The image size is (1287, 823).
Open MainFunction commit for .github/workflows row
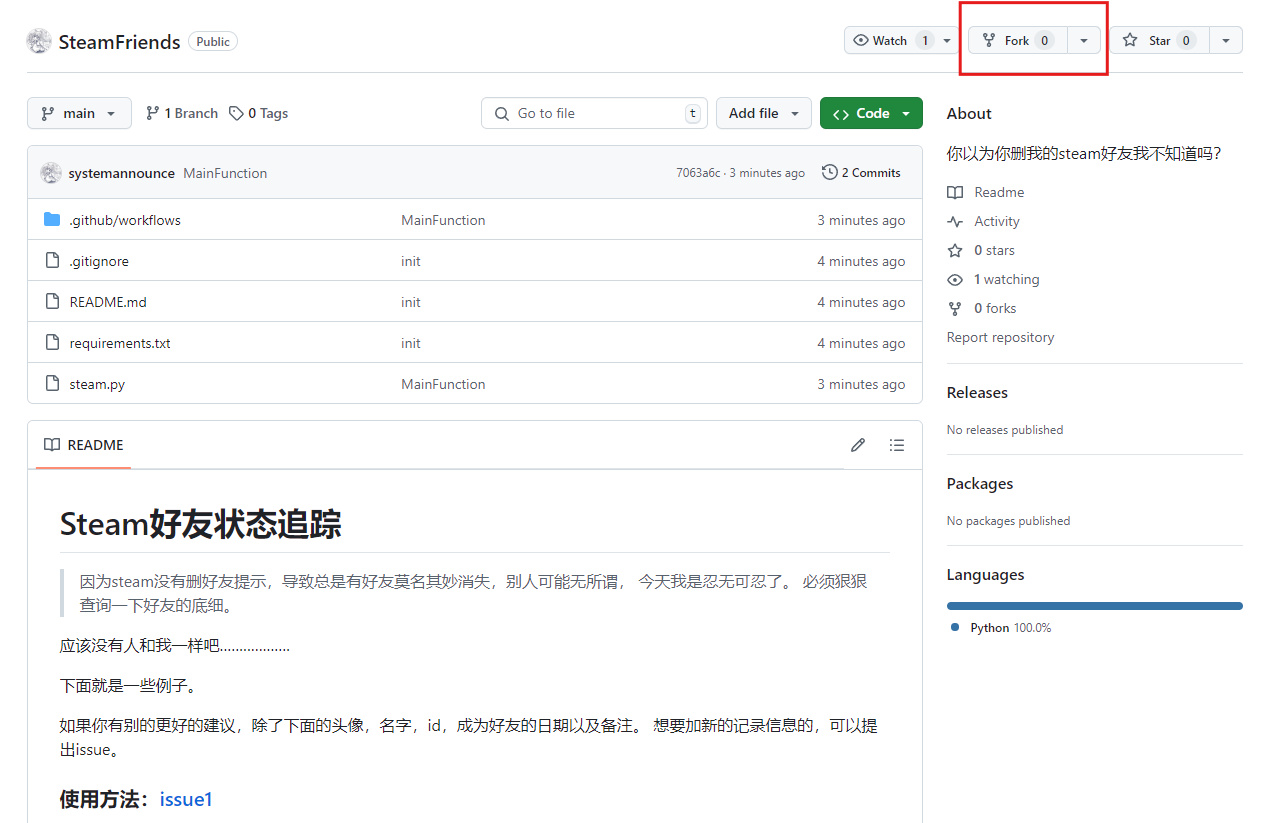tap(443, 220)
